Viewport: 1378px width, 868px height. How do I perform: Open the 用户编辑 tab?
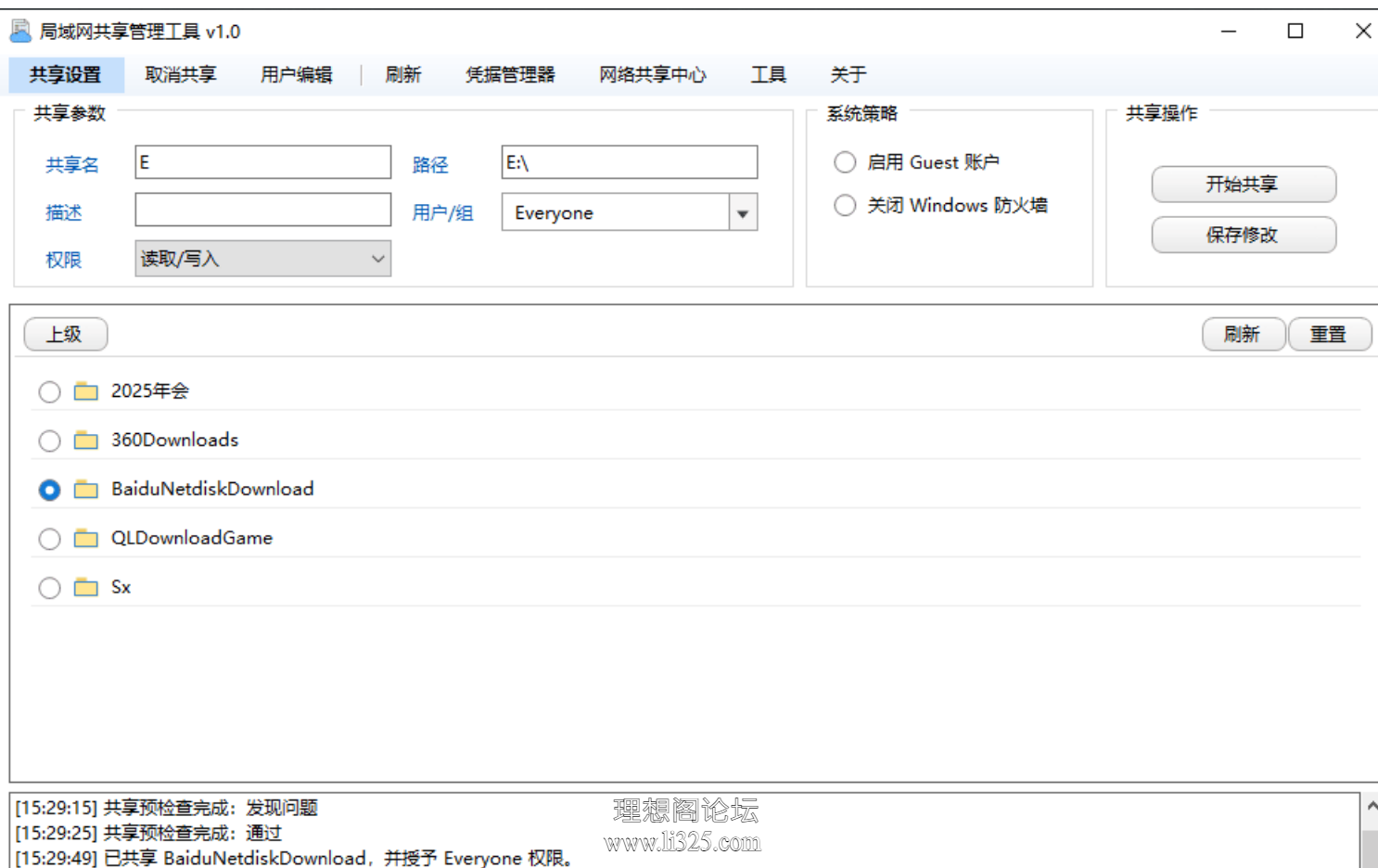click(x=297, y=74)
